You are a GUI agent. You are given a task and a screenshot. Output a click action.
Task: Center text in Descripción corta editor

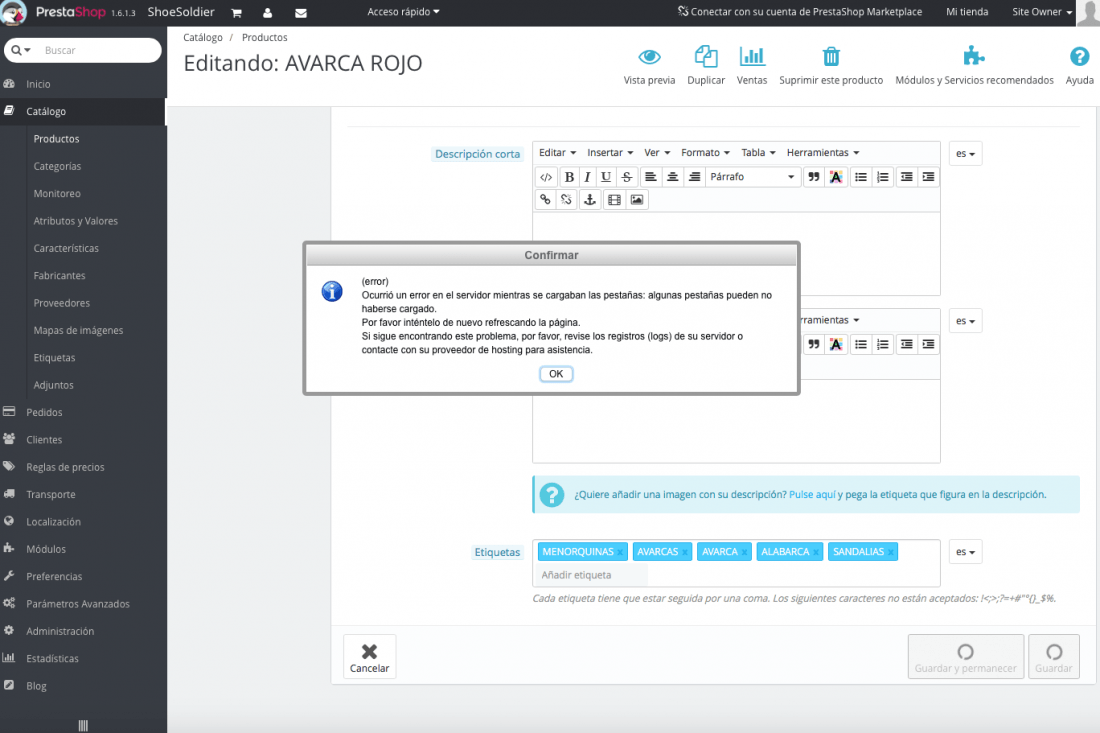672,177
